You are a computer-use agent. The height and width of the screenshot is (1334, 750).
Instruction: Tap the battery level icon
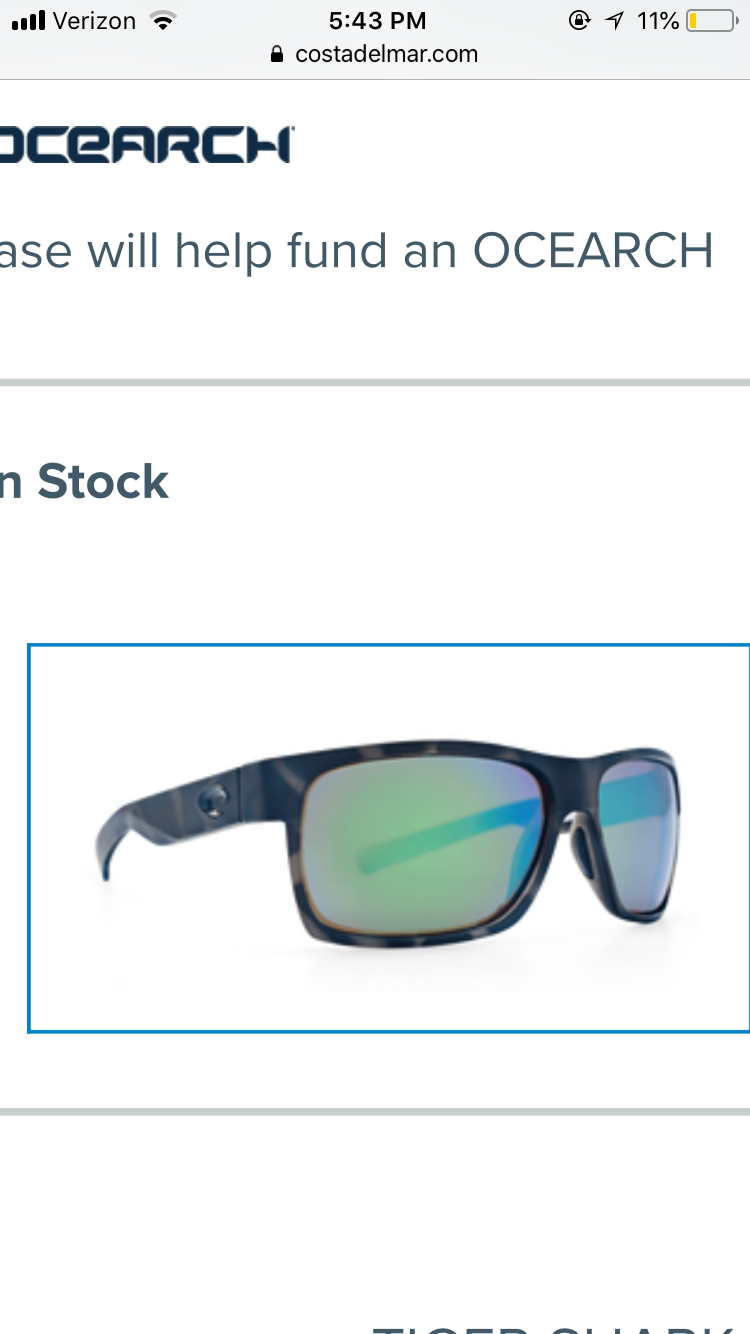[712, 20]
